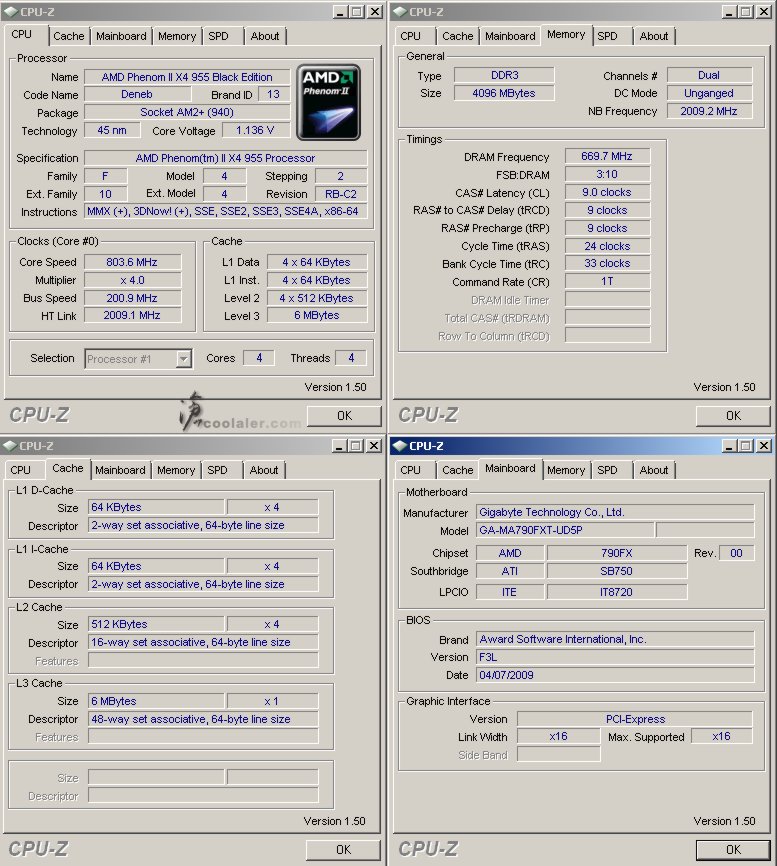Image resolution: width=777 pixels, height=866 pixels.
Task: Open Memory tab in bottom-left Cache window
Action: [176, 471]
